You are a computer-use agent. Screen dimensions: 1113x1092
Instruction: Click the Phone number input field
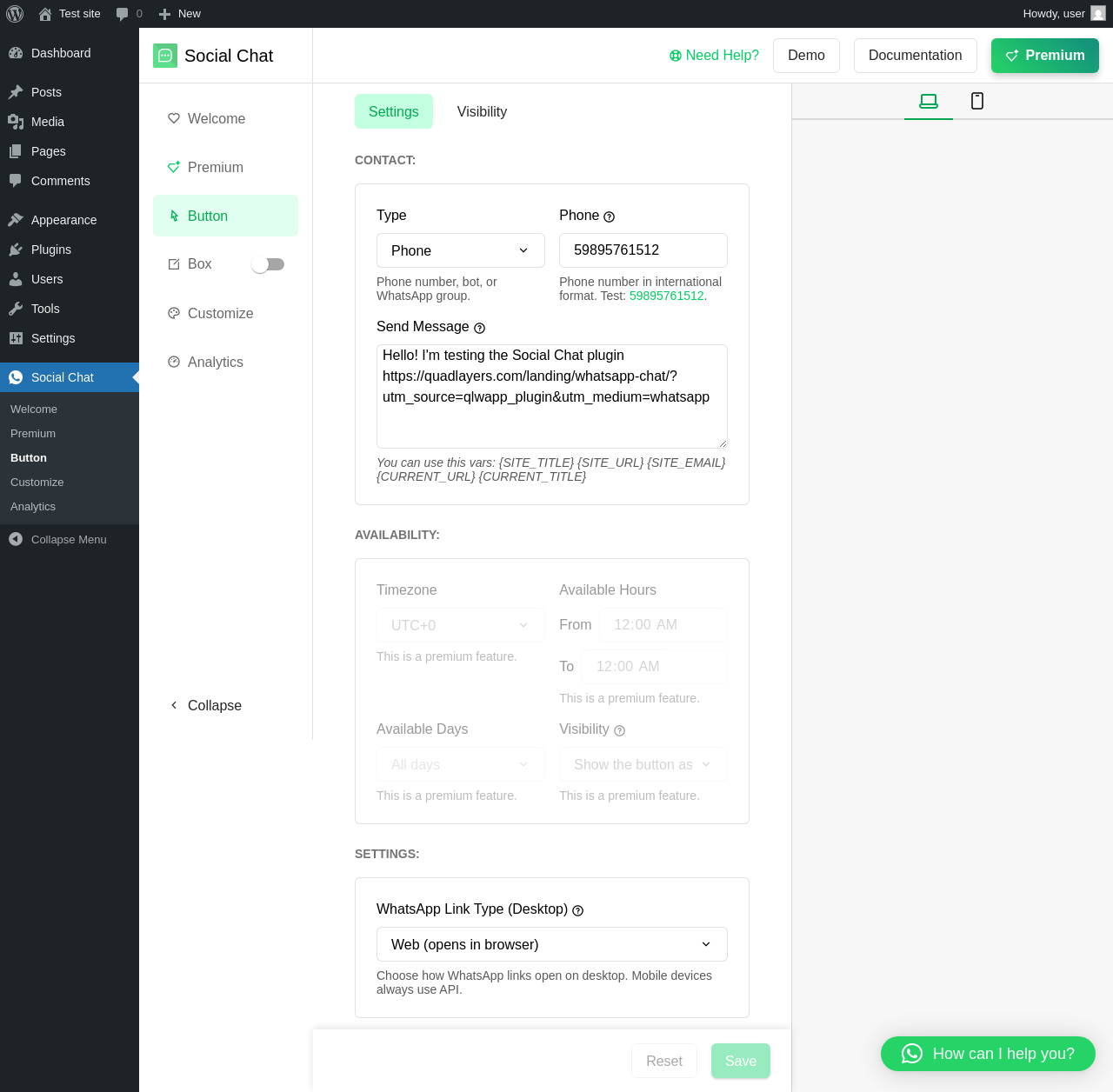point(643,250)
